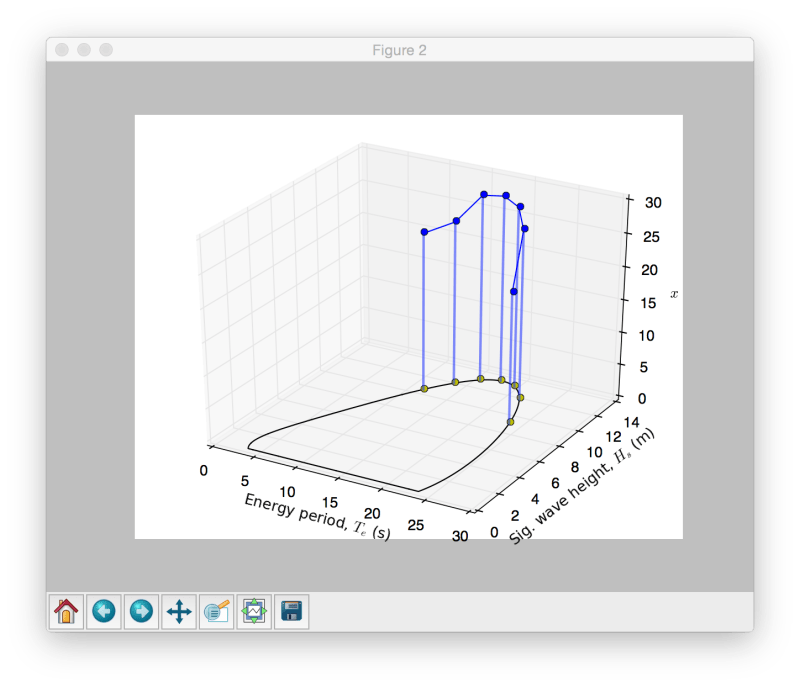This screenshot has height=687, width=800.
Task: Save the figure using the floppy disk icon
Action: pyautogui.click(x=290, y=610)
